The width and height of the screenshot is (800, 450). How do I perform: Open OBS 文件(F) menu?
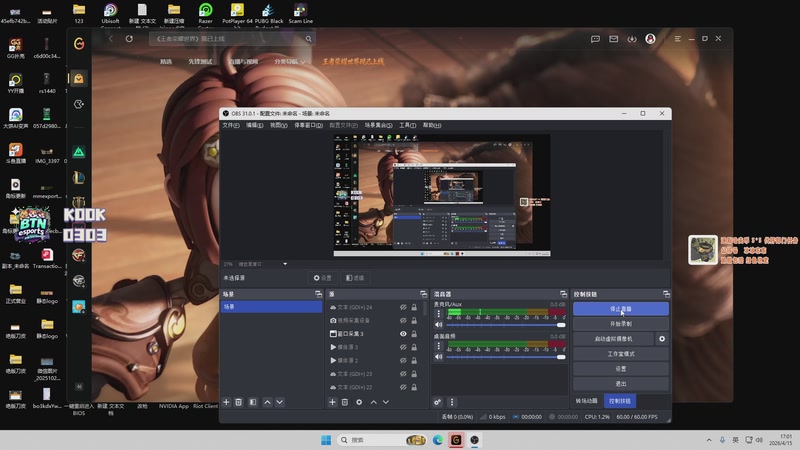point(231,125)
